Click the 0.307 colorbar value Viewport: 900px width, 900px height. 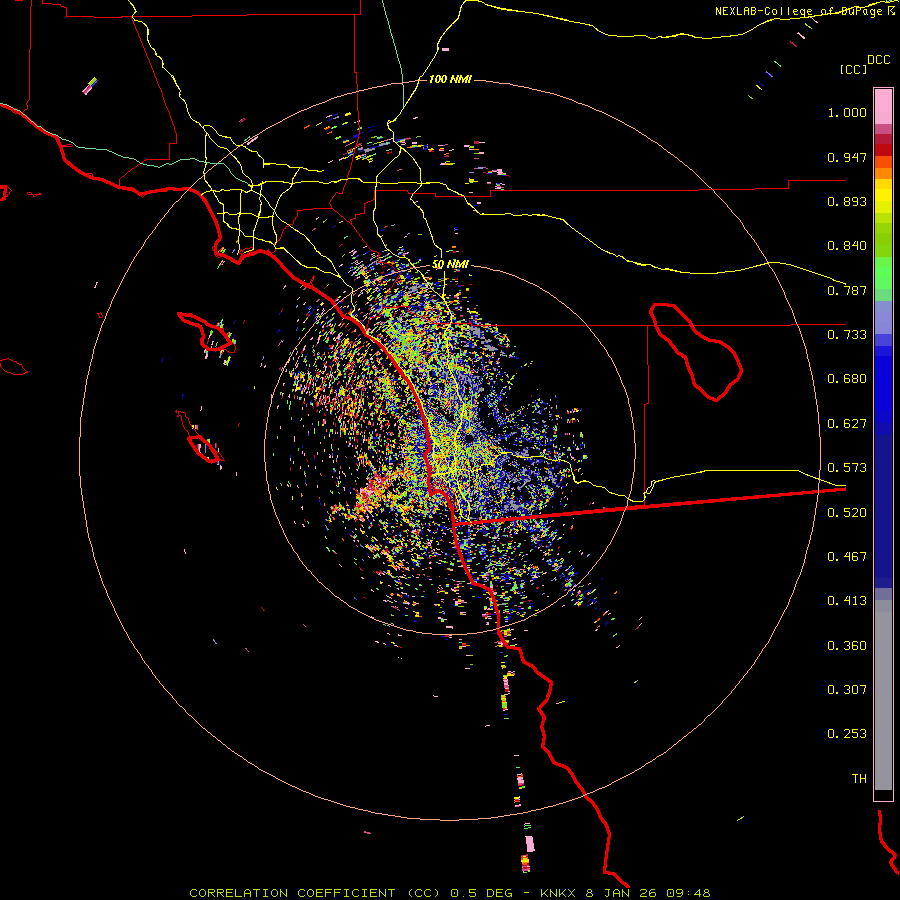(x=847, y=690)
